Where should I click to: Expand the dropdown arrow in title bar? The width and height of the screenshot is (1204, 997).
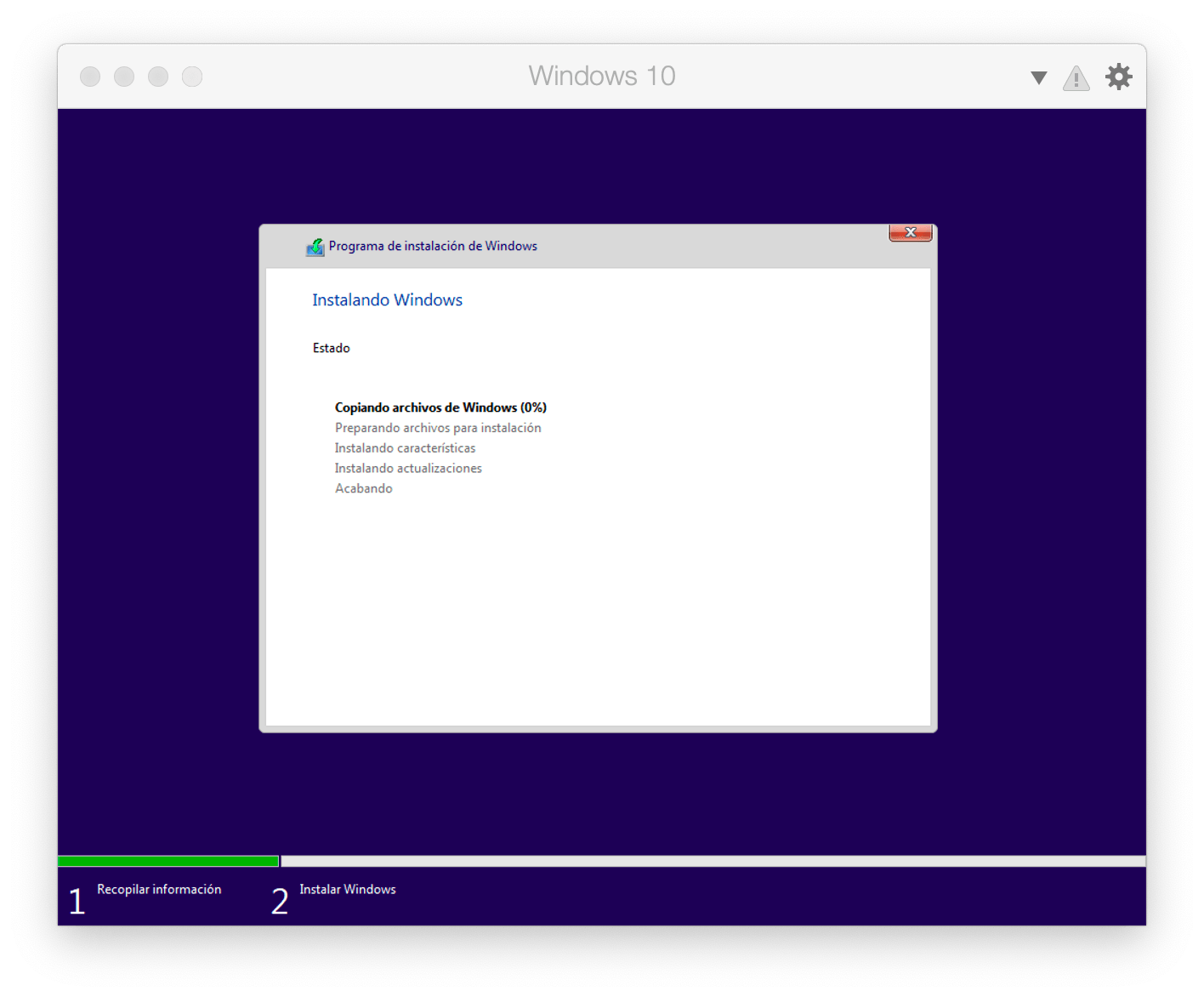click(x=1038, y=77)
